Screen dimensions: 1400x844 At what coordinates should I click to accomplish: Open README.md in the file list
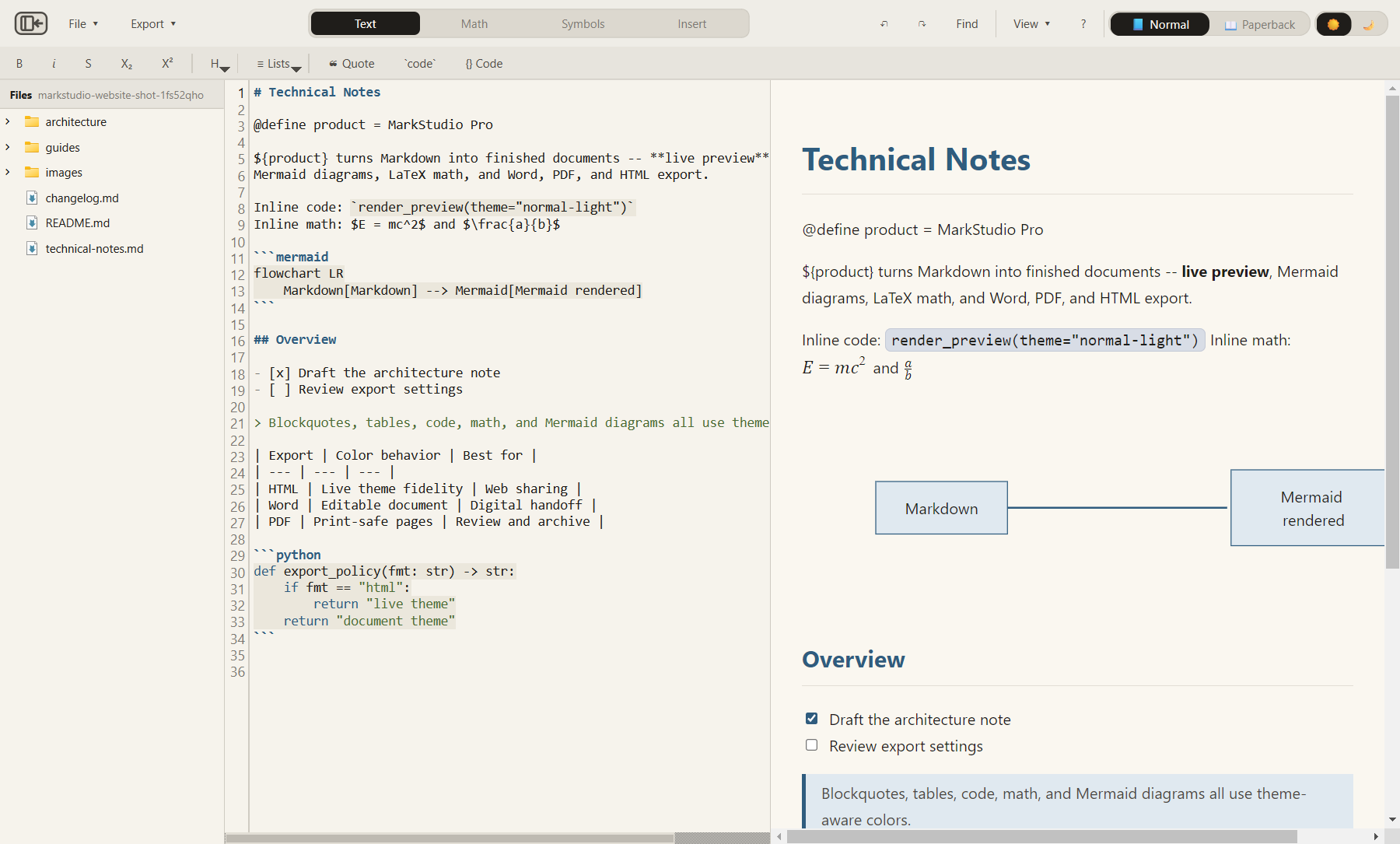point(78,222)
